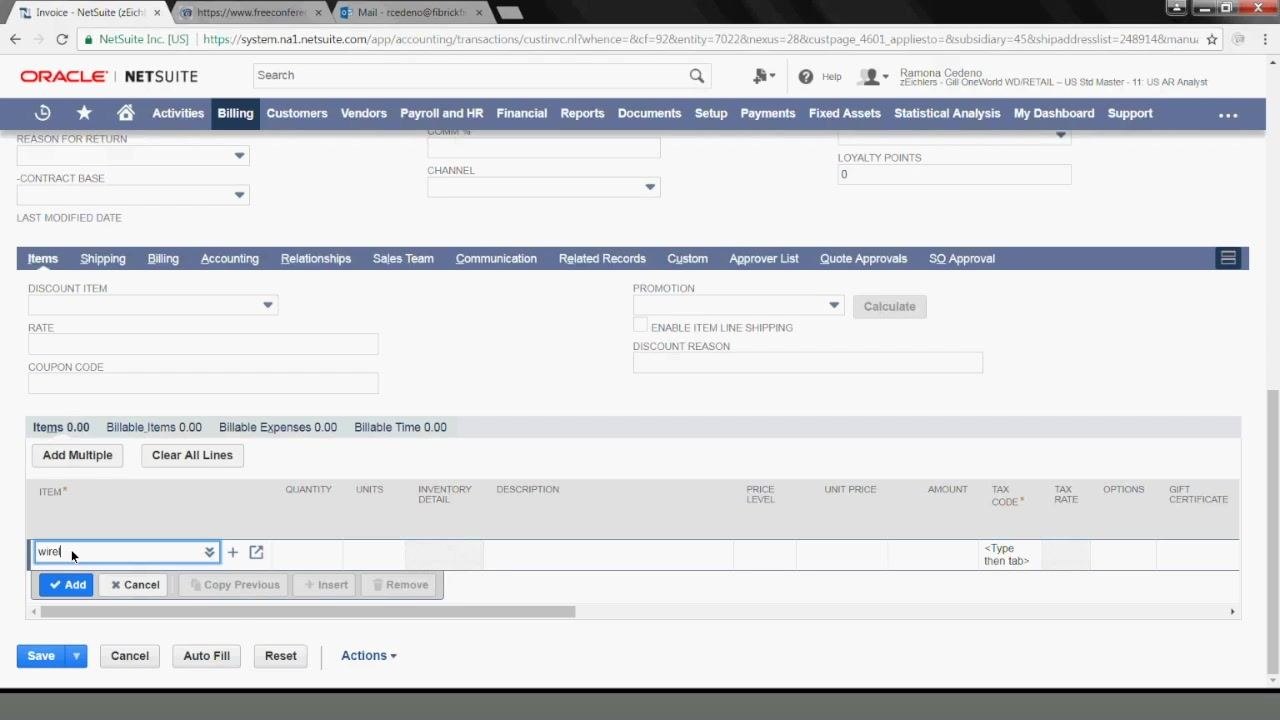Click into the Discount Reason field
Viewport: 1280px width, 720px height.
808,363
